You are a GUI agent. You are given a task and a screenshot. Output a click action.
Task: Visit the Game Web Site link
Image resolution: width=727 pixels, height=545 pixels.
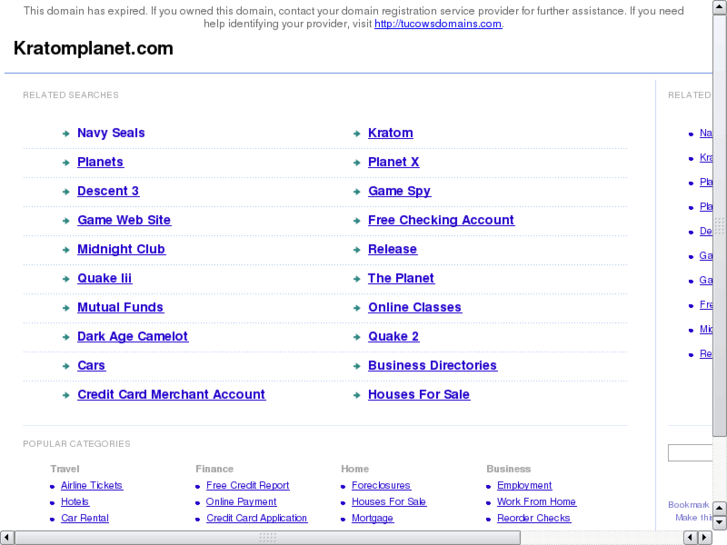pos(124,220)
